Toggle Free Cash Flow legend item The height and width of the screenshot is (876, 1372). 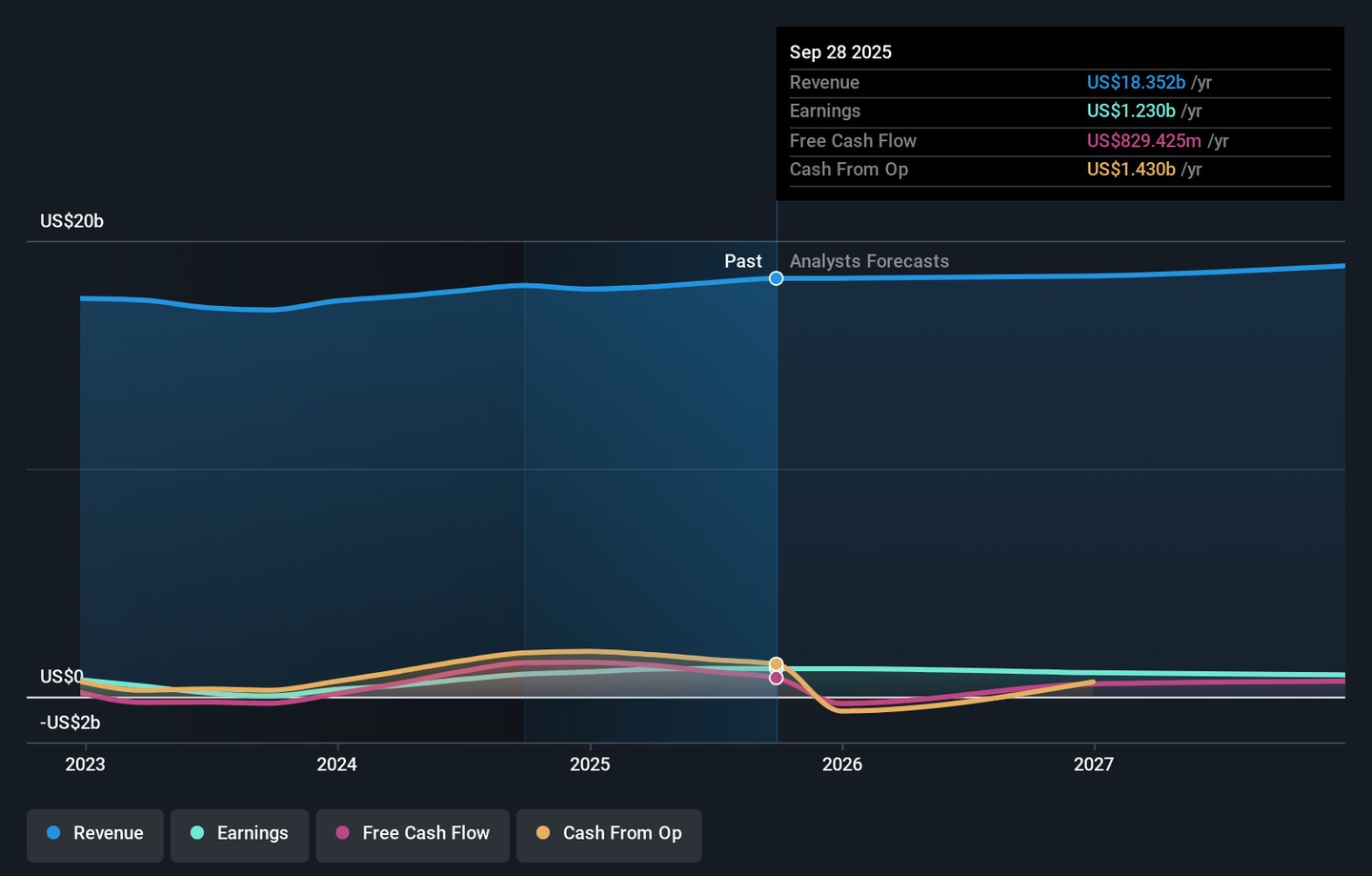413,834
